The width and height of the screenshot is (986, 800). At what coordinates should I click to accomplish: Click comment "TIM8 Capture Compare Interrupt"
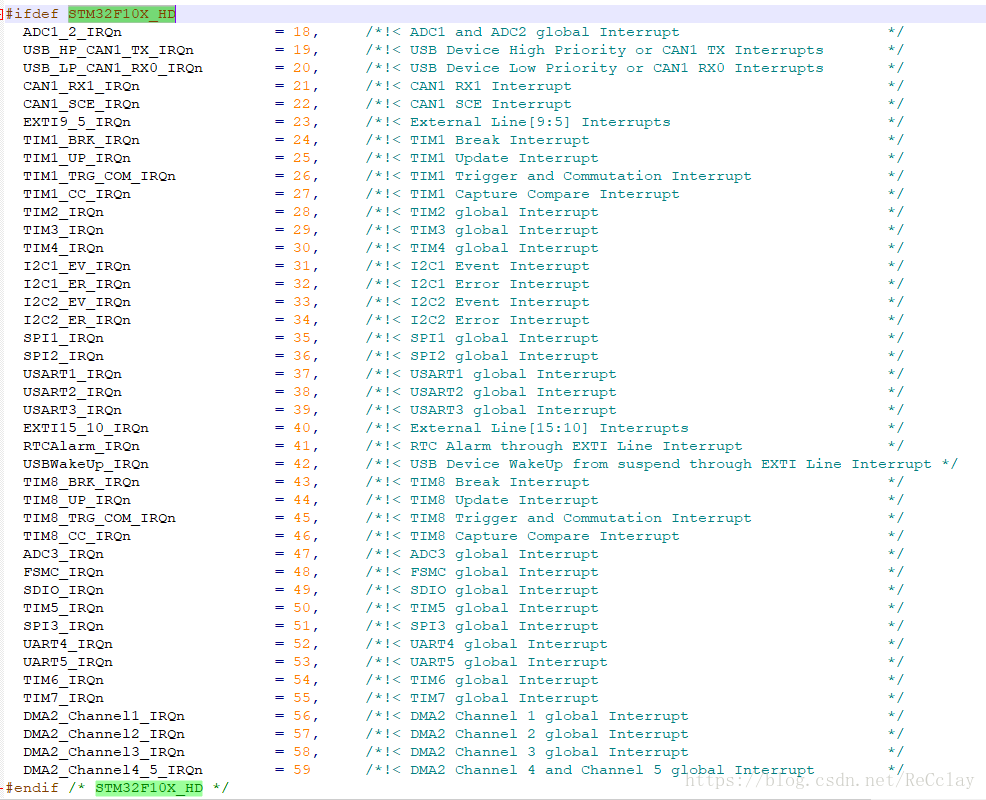click(545, 536)
